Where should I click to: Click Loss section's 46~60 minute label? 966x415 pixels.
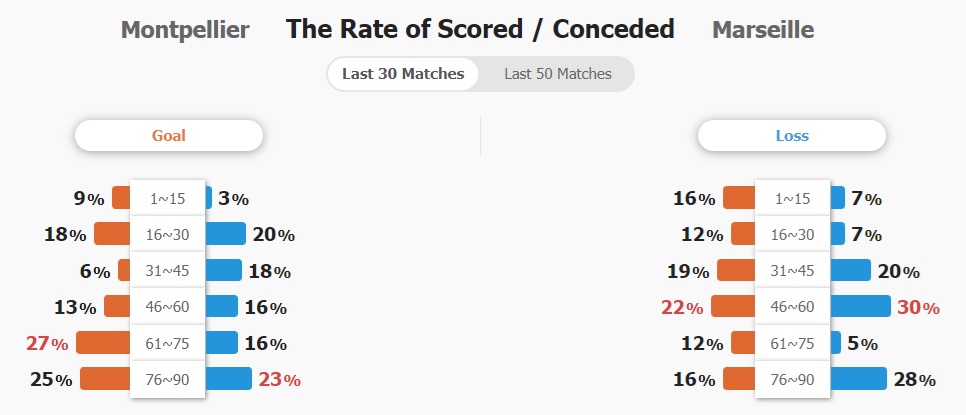792,307
